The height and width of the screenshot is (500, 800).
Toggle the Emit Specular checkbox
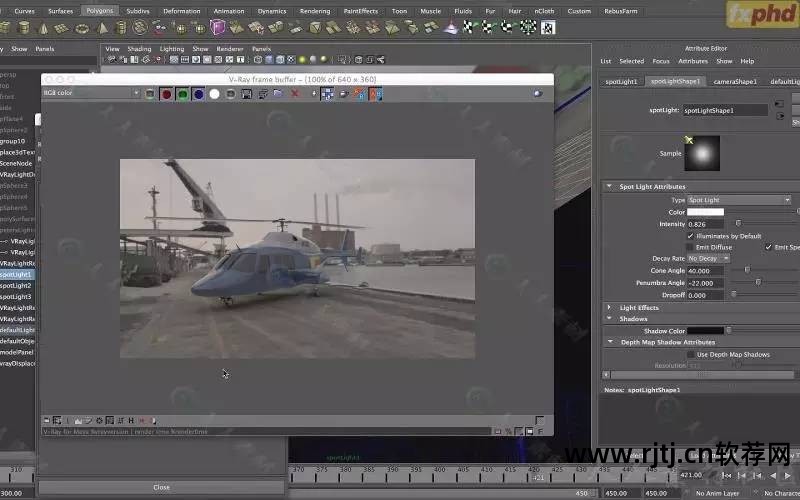click(768, 247)
